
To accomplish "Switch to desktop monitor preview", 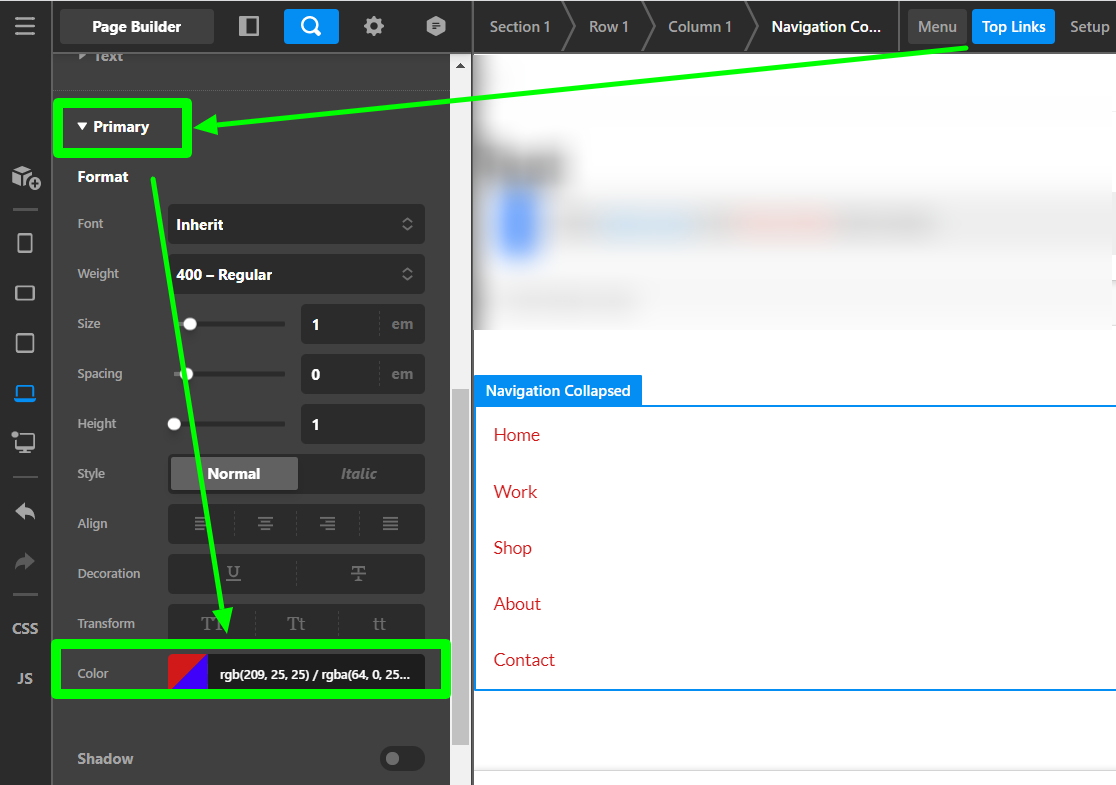I will [25, 443].
